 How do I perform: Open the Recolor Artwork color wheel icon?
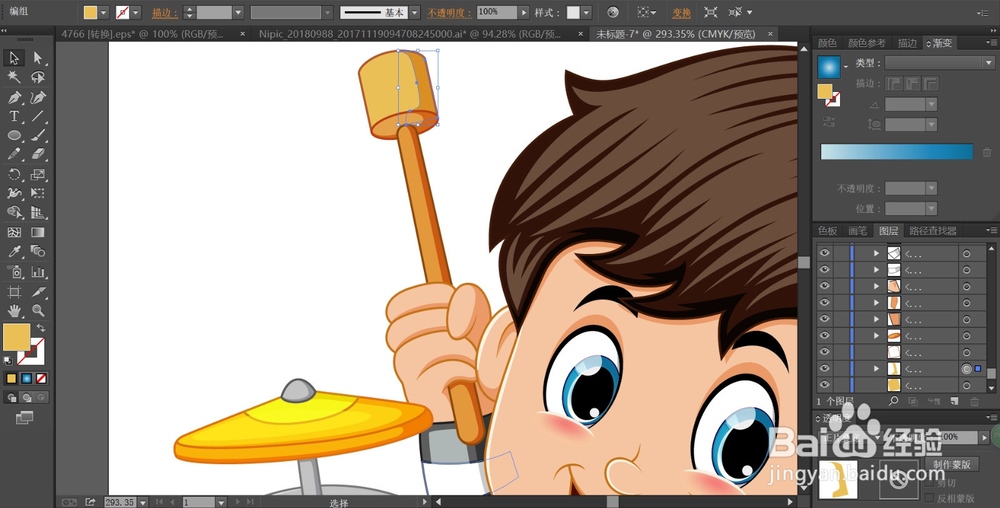(613, 12)
